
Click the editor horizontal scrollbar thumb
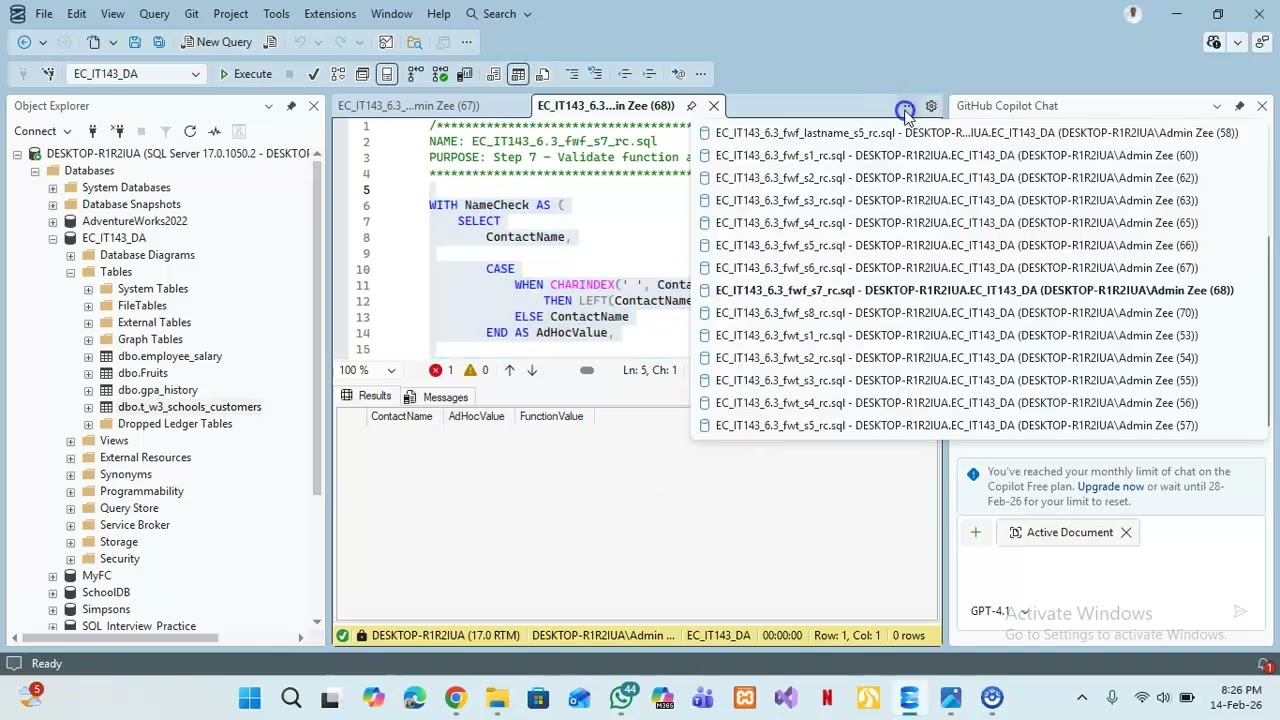587,371
